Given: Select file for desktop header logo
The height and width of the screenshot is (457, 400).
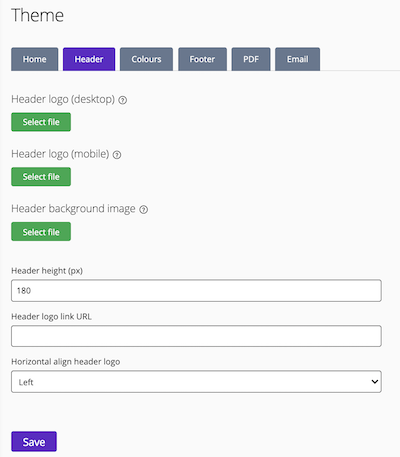Looking at the screenshot, I should click(41, 122).
